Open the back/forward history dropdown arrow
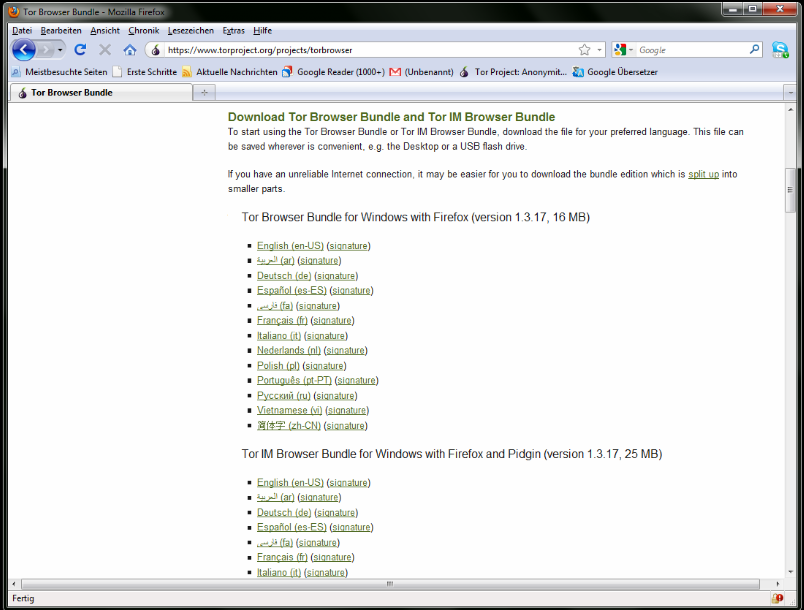This screenshot has width=804, height=610. tap(60, 50)
